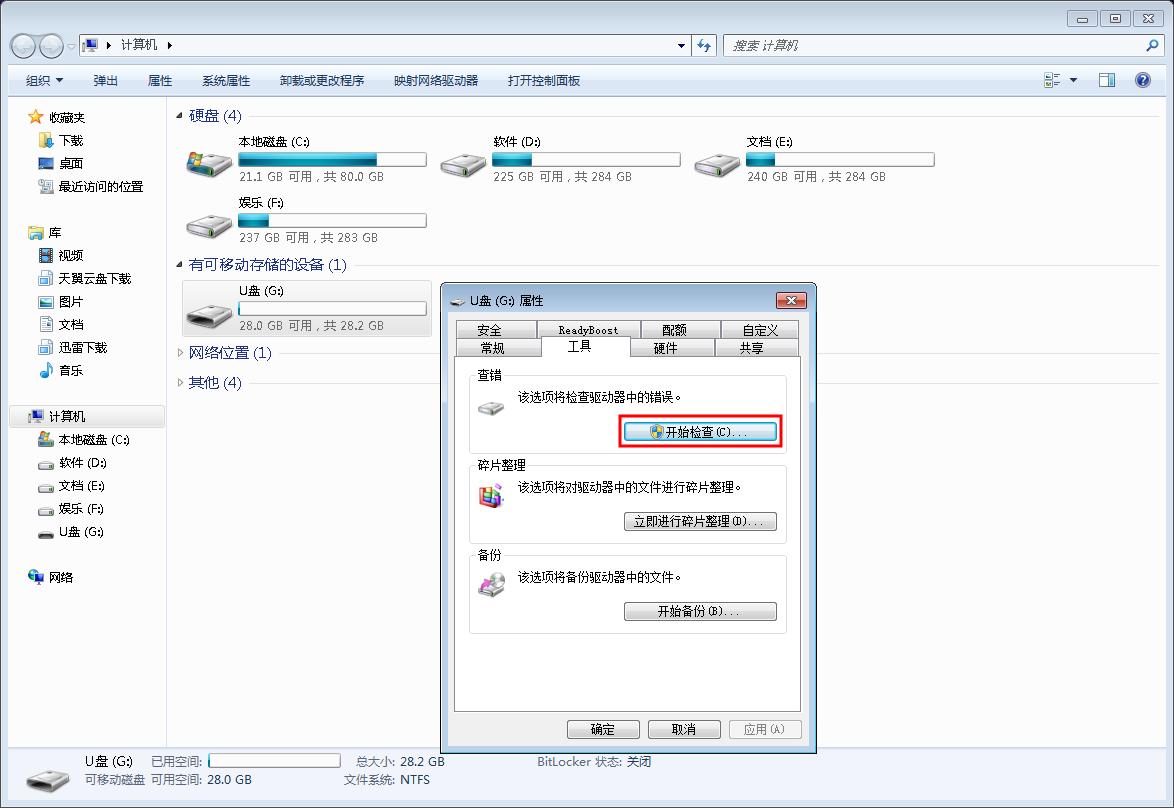Click the C: drive capacity bar

coord(331,158)
